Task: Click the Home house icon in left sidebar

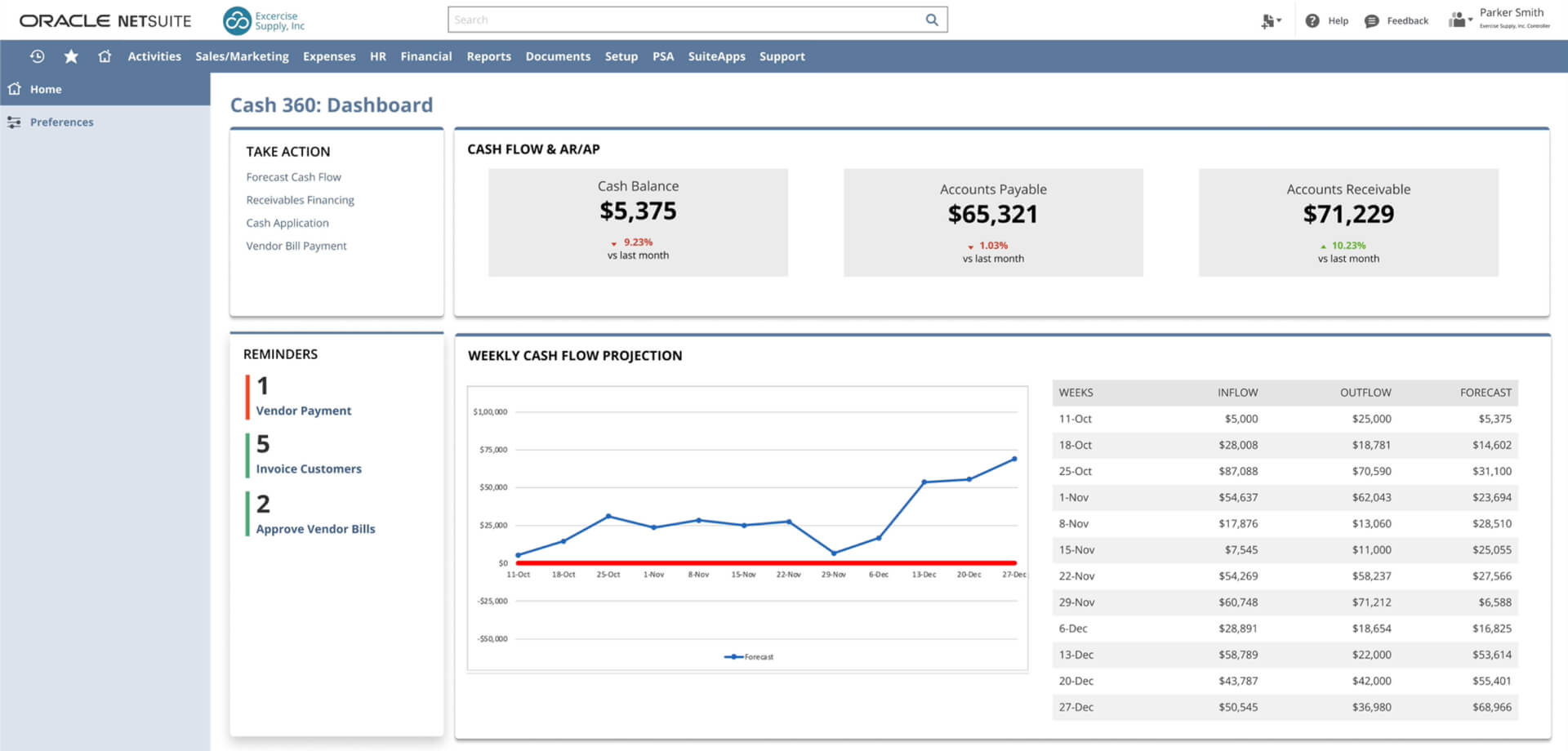Action: coord(14,89)
